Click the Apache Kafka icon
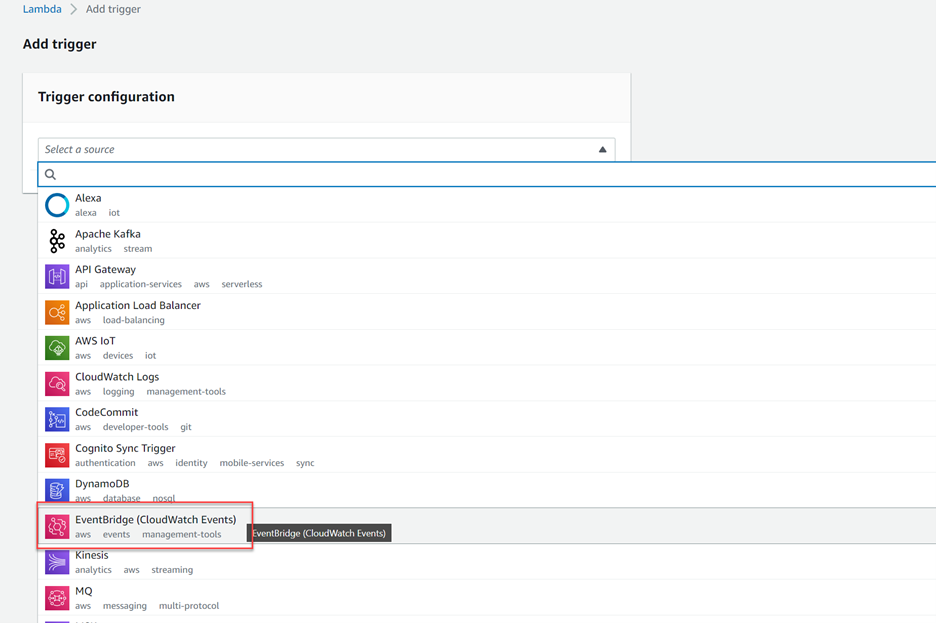 click(57, 240)
